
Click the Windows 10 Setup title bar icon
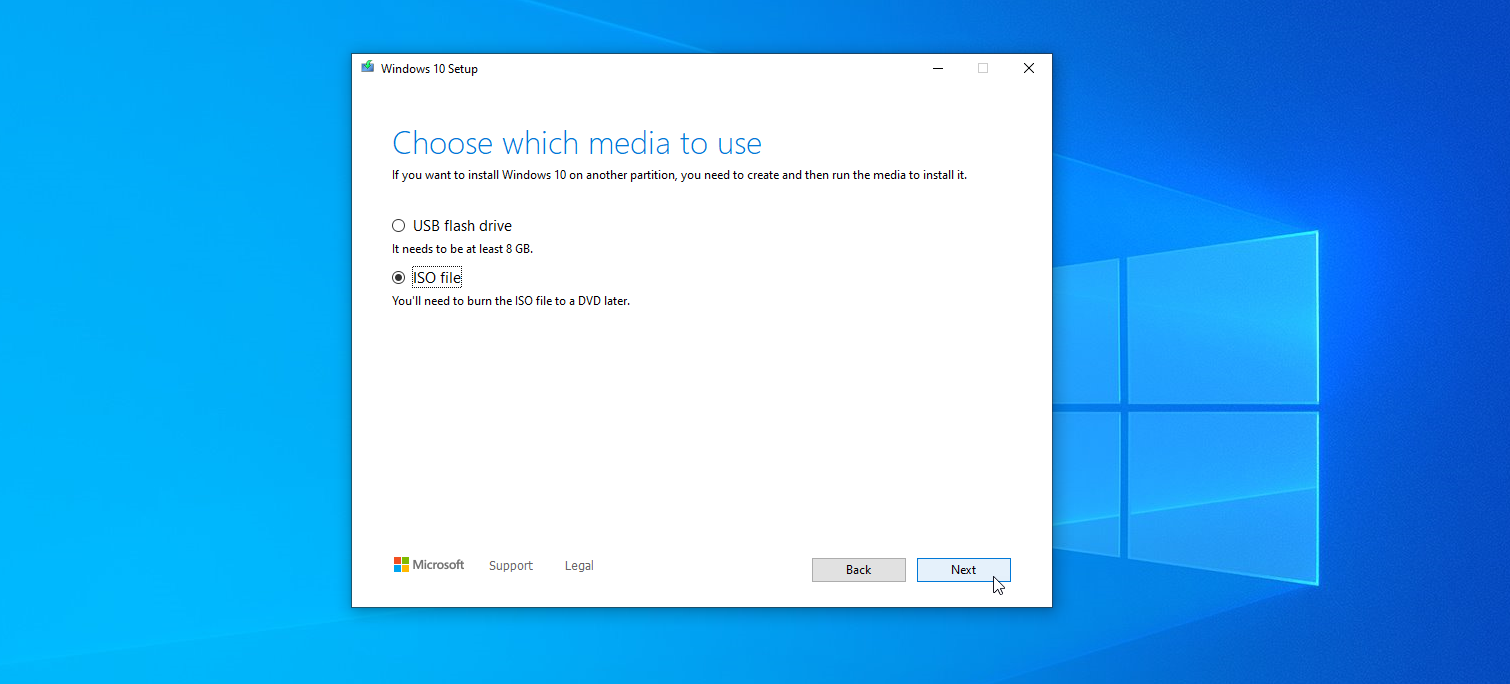pyautogui.click(x=368, y=68)
